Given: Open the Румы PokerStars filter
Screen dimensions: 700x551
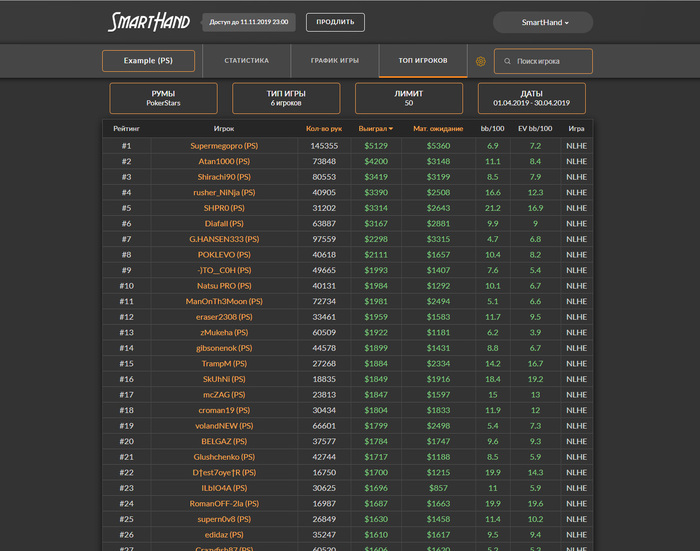Looking at the screenshot, I should pyautogui.click(x=163, y=98).
